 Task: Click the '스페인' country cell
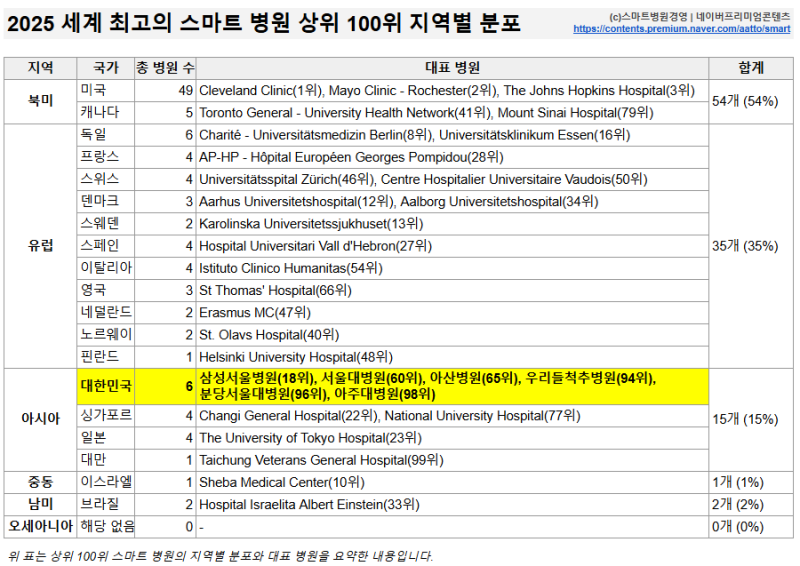pyautogui.click(x=106, y=246)
